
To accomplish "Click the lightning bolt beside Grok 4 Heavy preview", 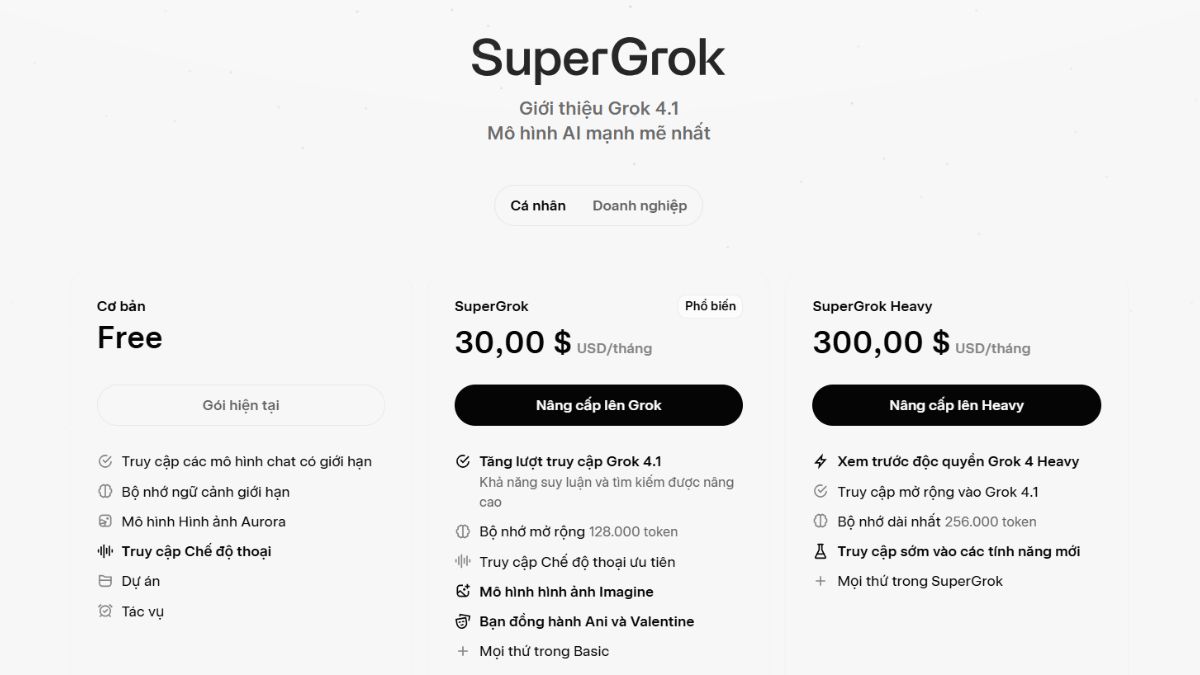I will 820,461.
